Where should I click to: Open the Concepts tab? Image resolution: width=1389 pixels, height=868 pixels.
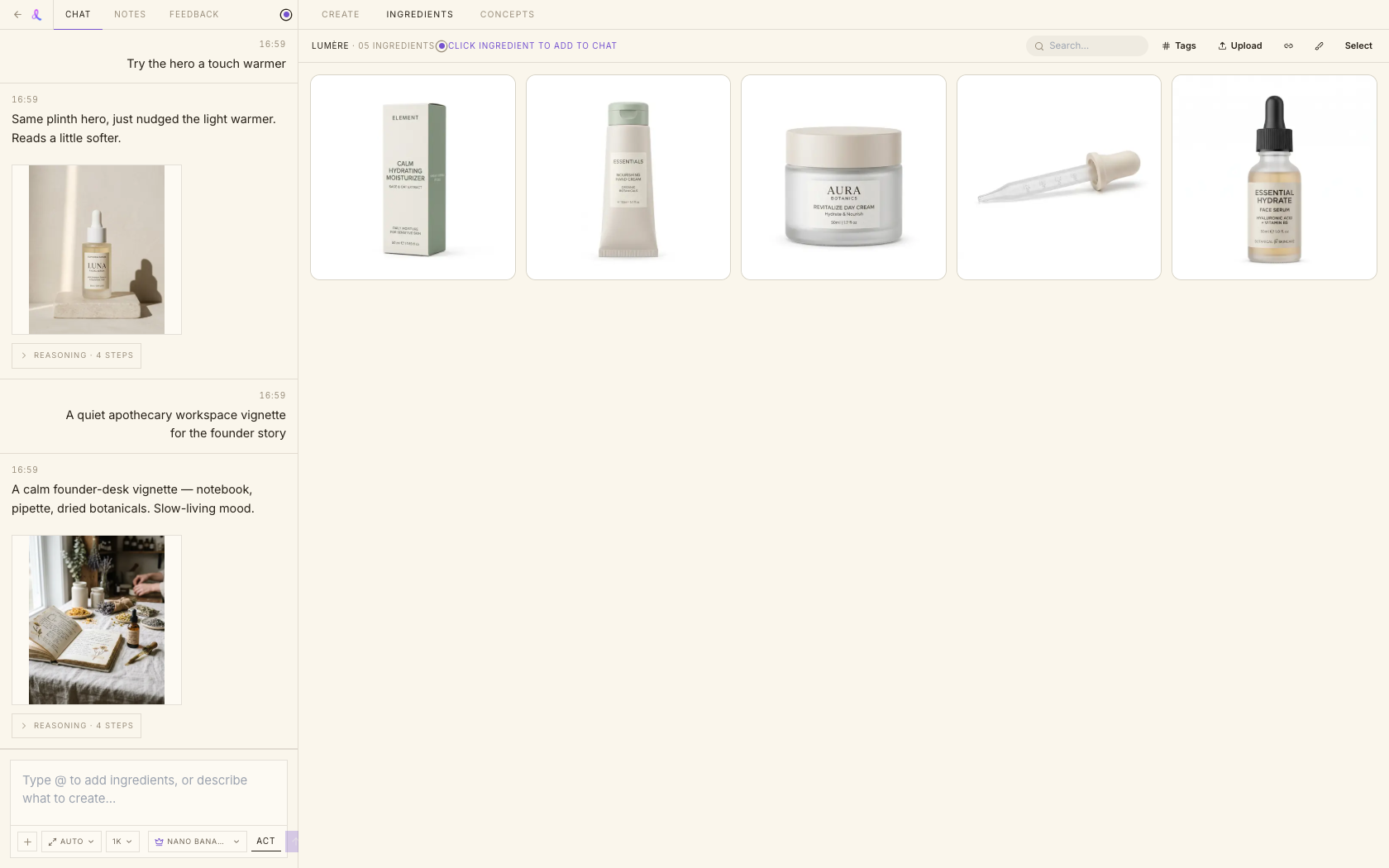tap(508, 15)
